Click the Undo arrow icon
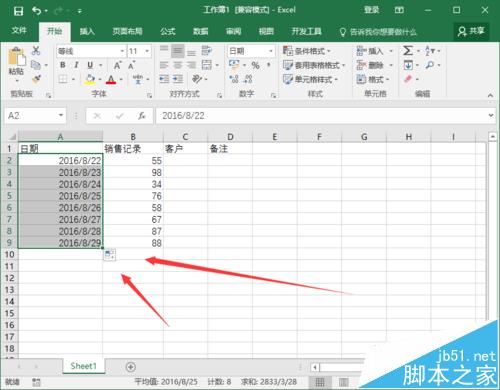The height and width of the screenshot is (390, 500). pos(36,11)
